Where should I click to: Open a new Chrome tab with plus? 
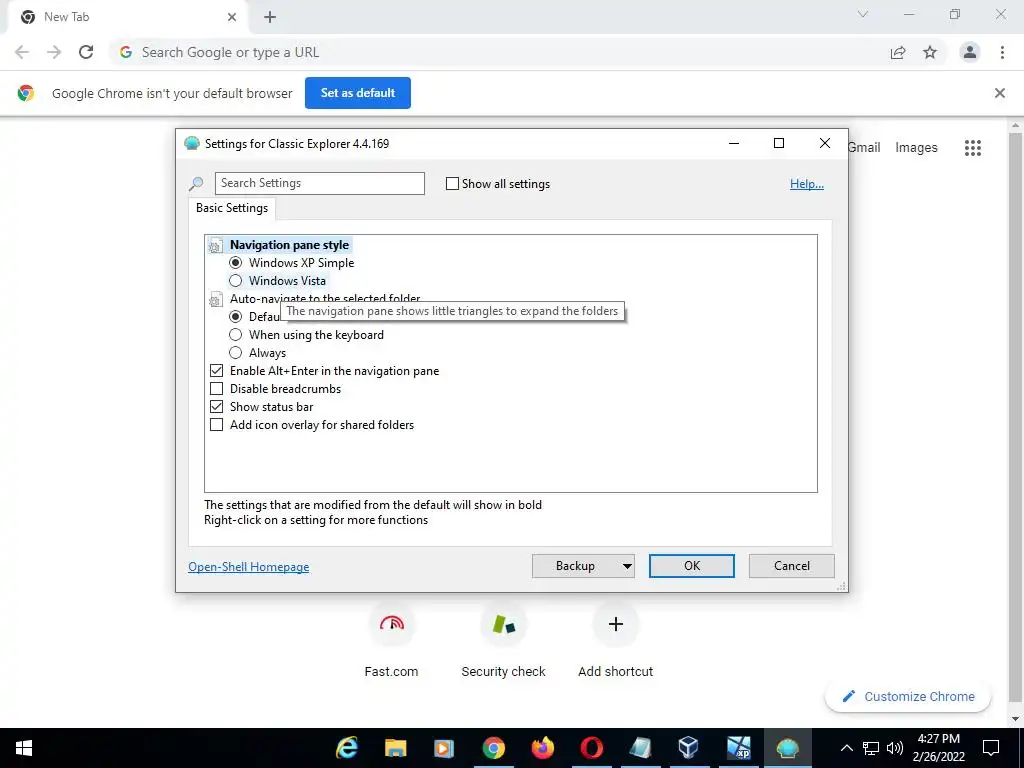(270, 17)
